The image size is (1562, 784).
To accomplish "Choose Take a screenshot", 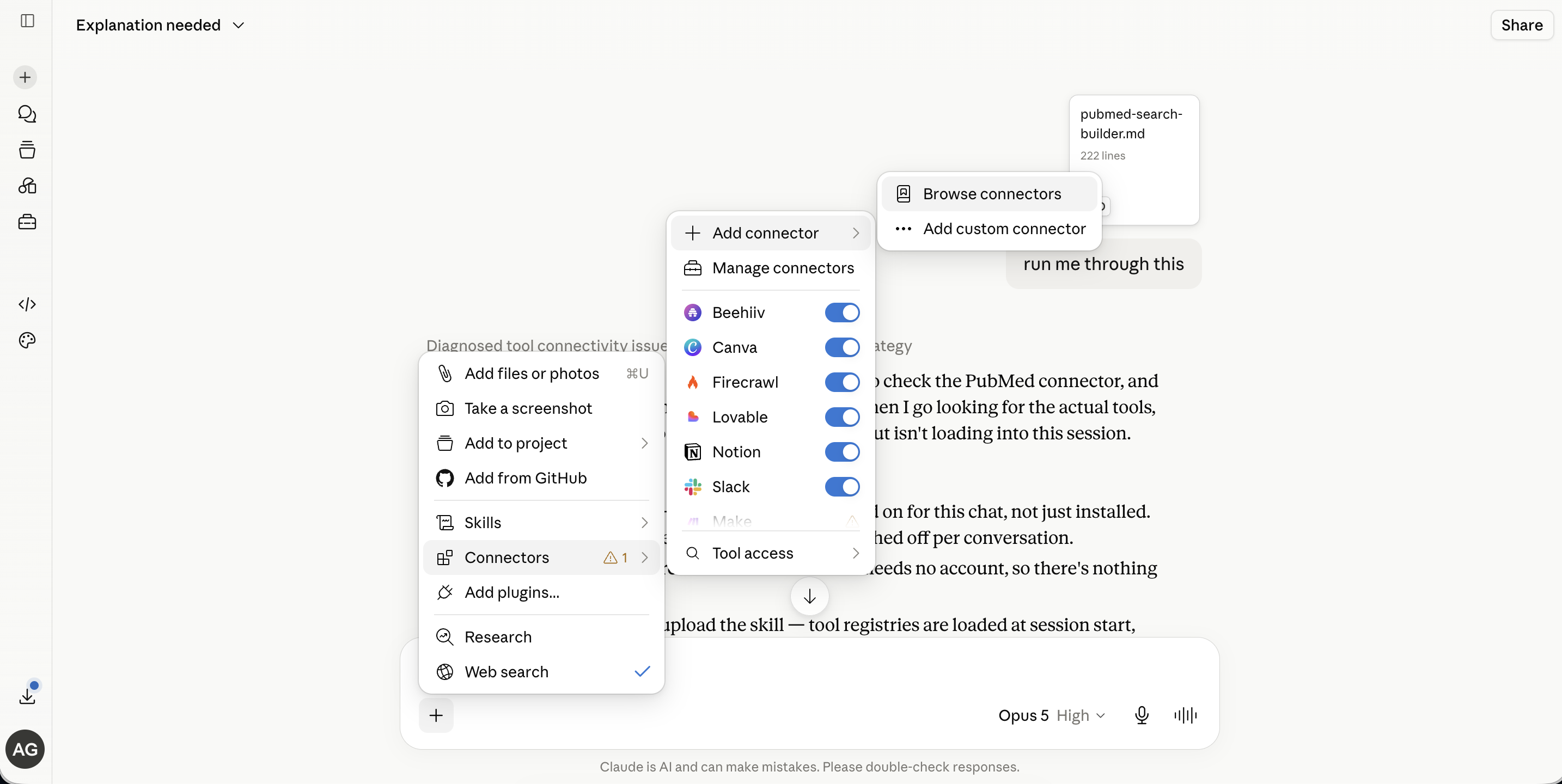I will point(541,409).
